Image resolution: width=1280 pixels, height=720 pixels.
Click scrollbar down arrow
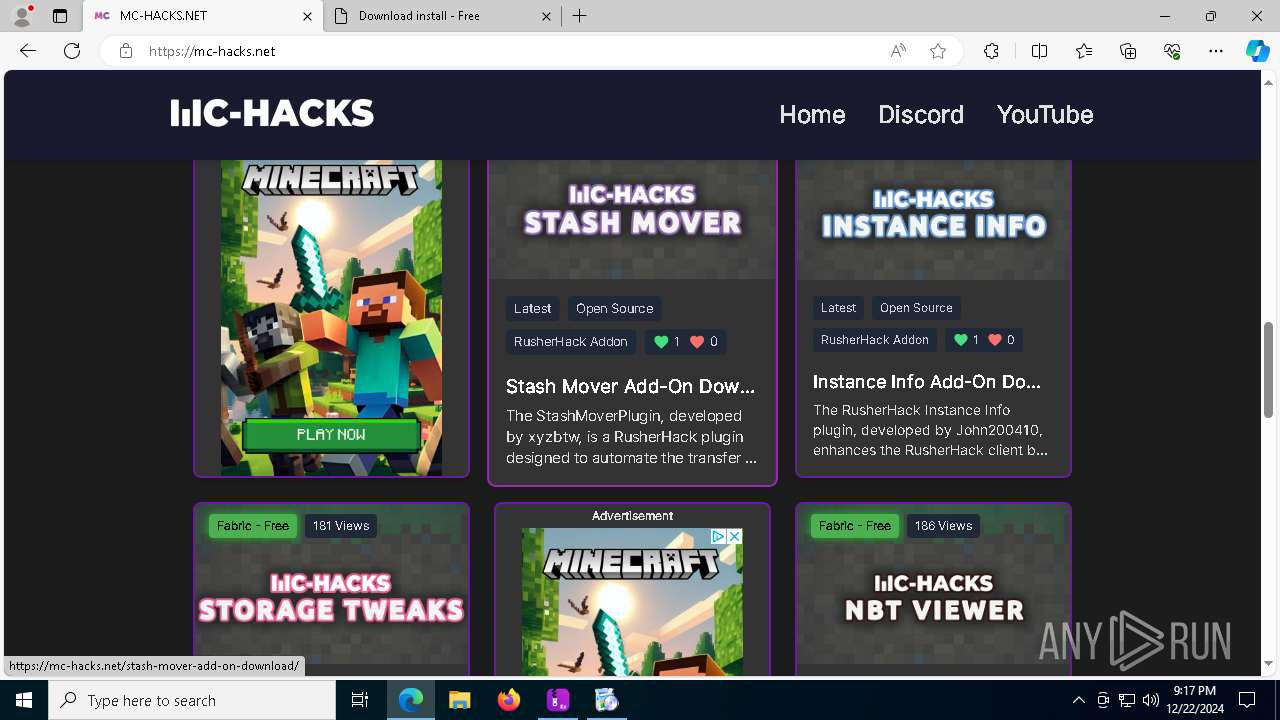point(1269,663)
